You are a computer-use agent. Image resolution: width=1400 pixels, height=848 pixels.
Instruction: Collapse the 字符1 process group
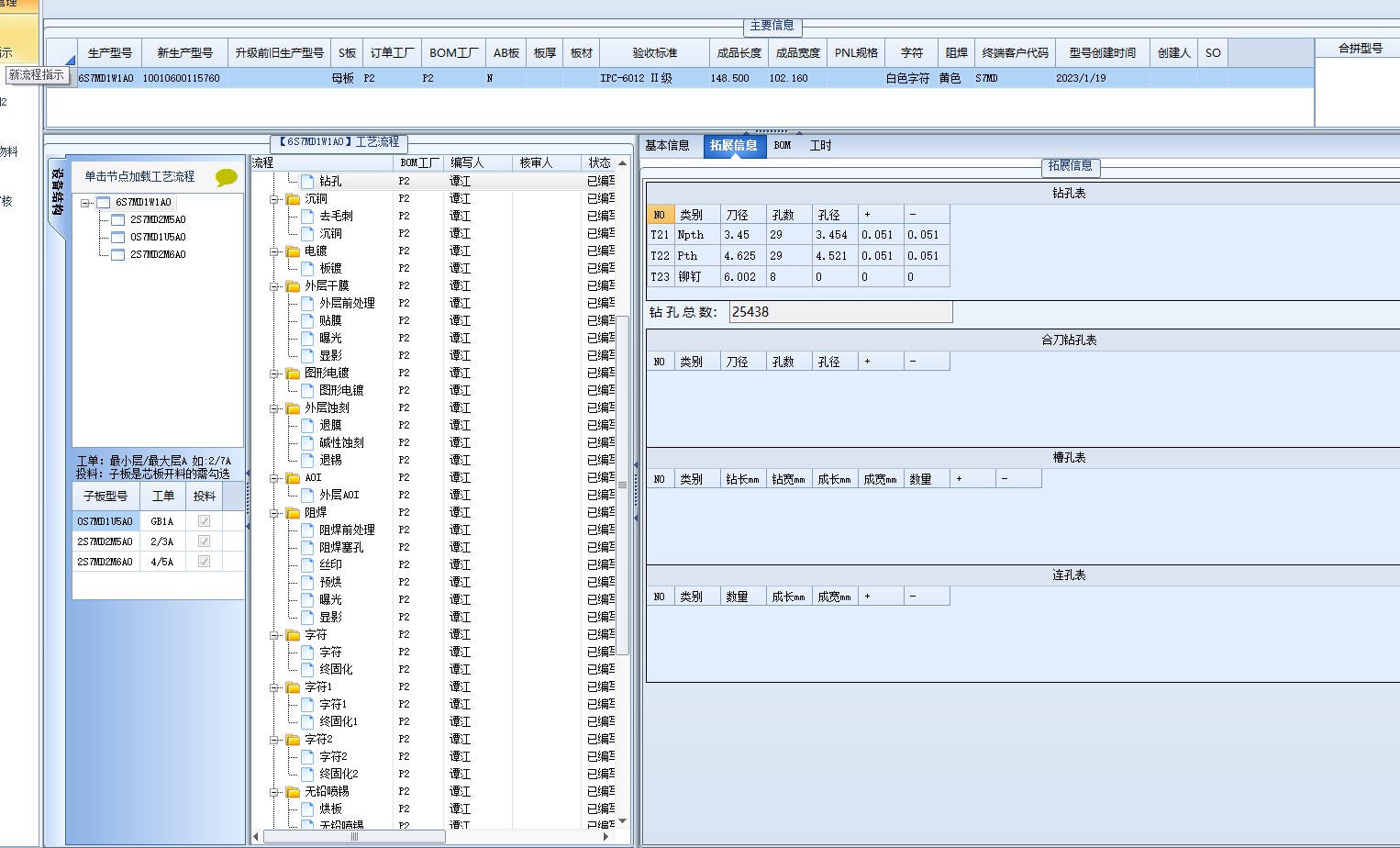[274, 687]
